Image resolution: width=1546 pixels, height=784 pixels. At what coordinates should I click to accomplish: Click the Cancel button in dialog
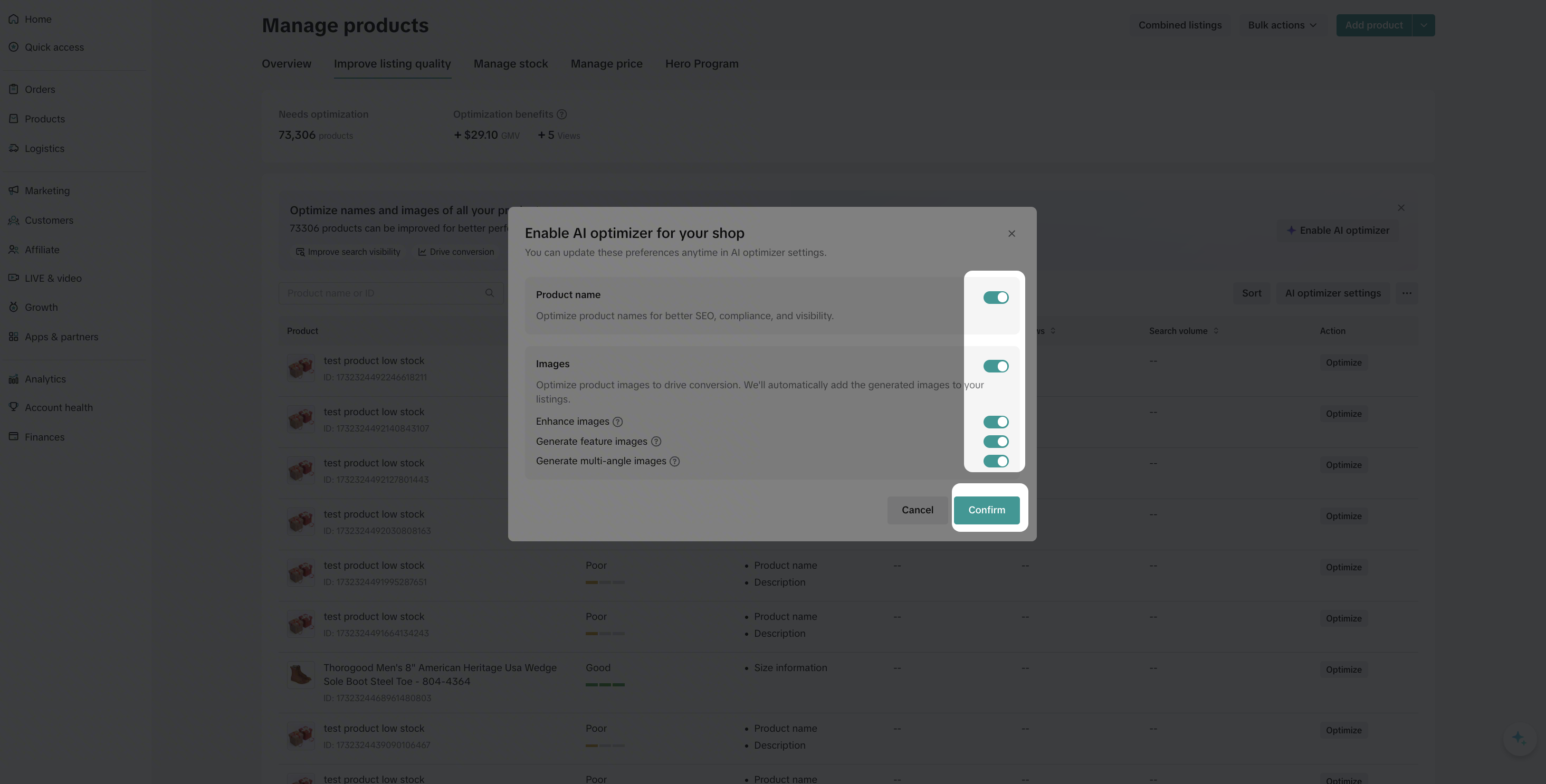tap(917, 510)
